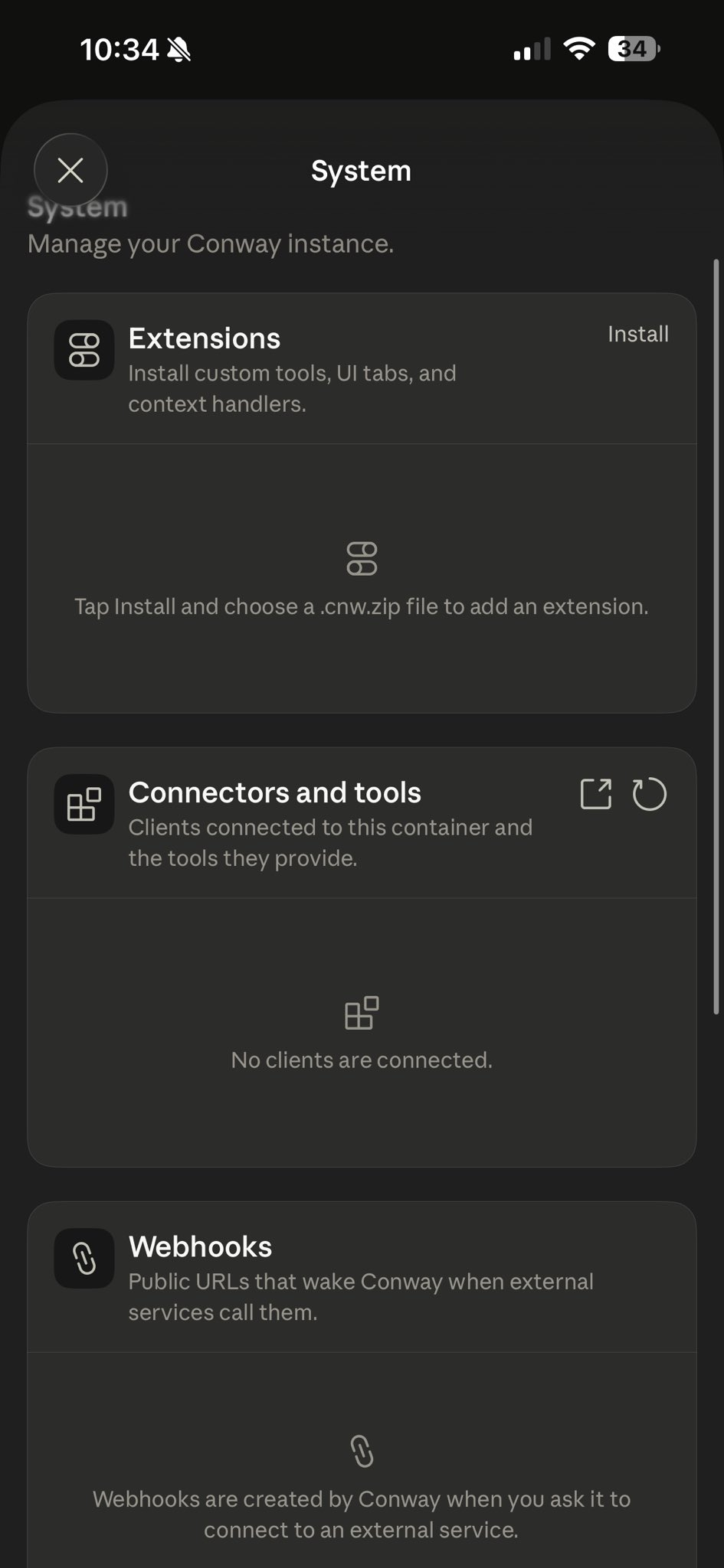Screen dimensions: 724x1568
Task: Refresh the Connectors and tools list
Action: (649, 794)
